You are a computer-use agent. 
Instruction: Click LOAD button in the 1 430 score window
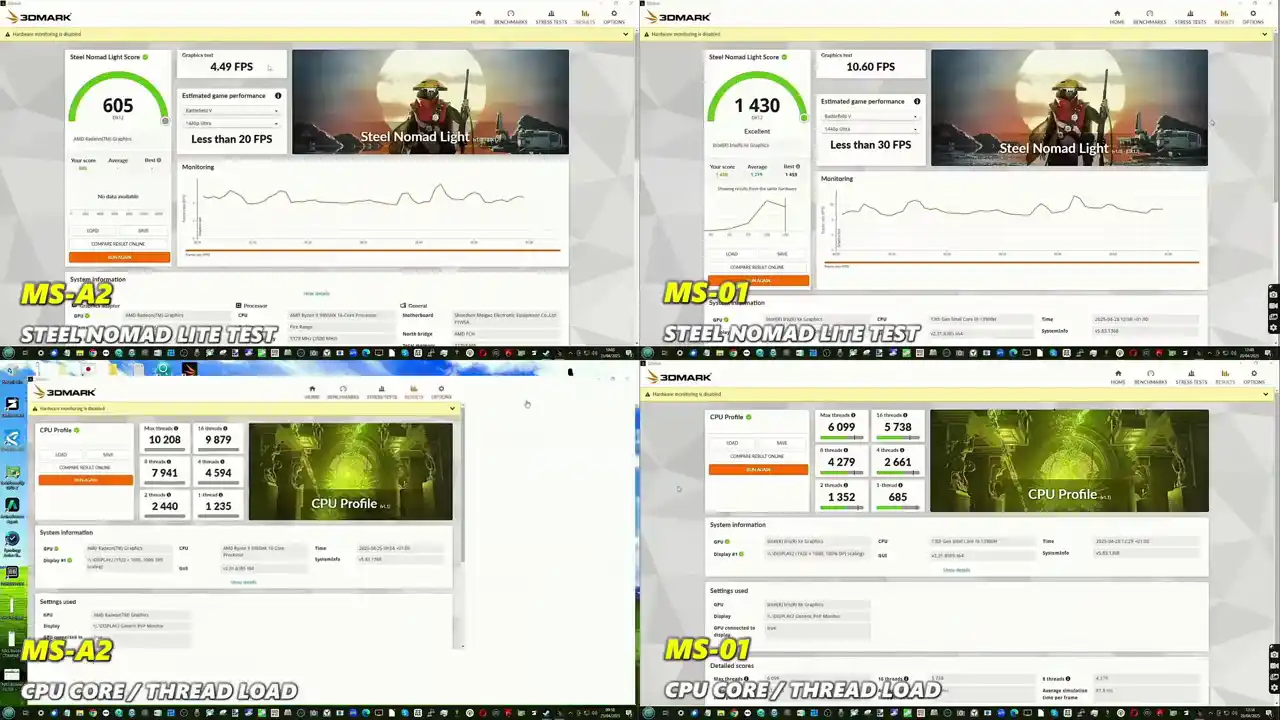click(732, 254)
